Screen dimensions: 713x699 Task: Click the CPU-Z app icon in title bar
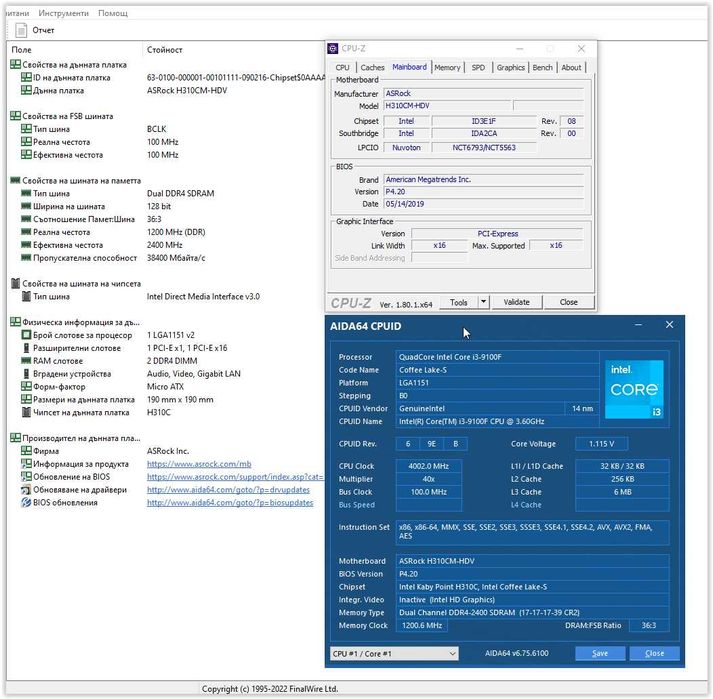point(333,48)
